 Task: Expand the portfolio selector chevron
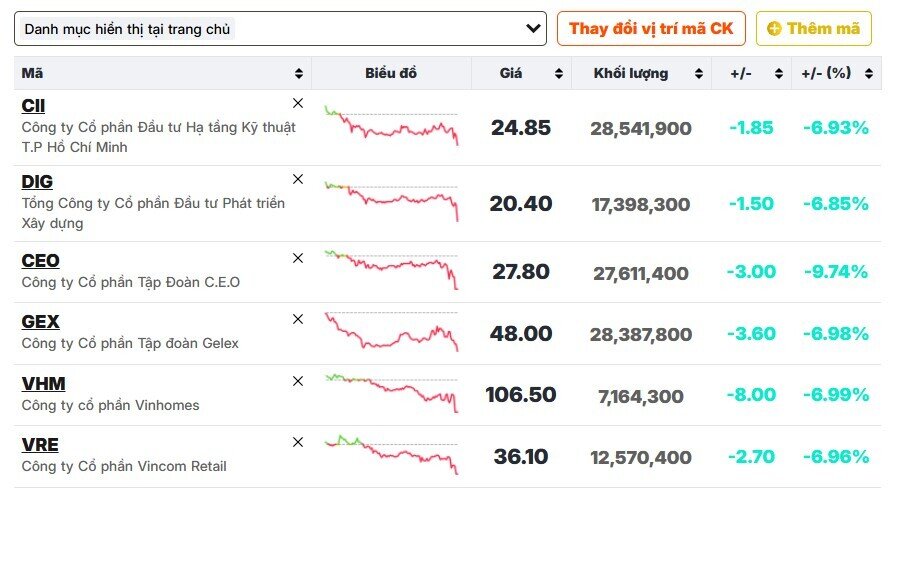[533, 28]
